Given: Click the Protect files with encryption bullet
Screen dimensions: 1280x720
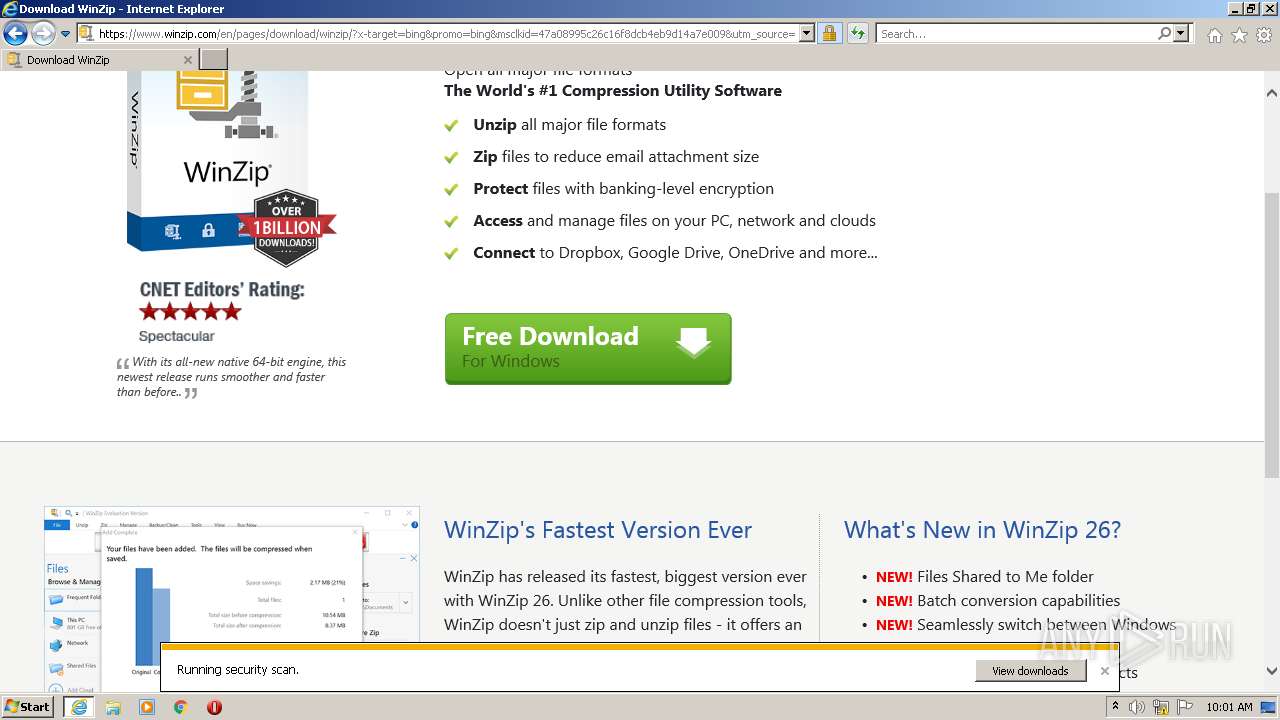Looking at the screenshot, I should pyautogui.click(x=623, y=189).
